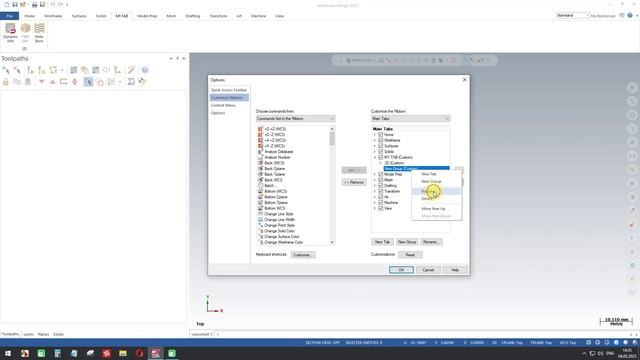The image size is (640, 360).
Task: Toggle the MY TAB (Custom) checkbox
Action: [x=380, y=157]
